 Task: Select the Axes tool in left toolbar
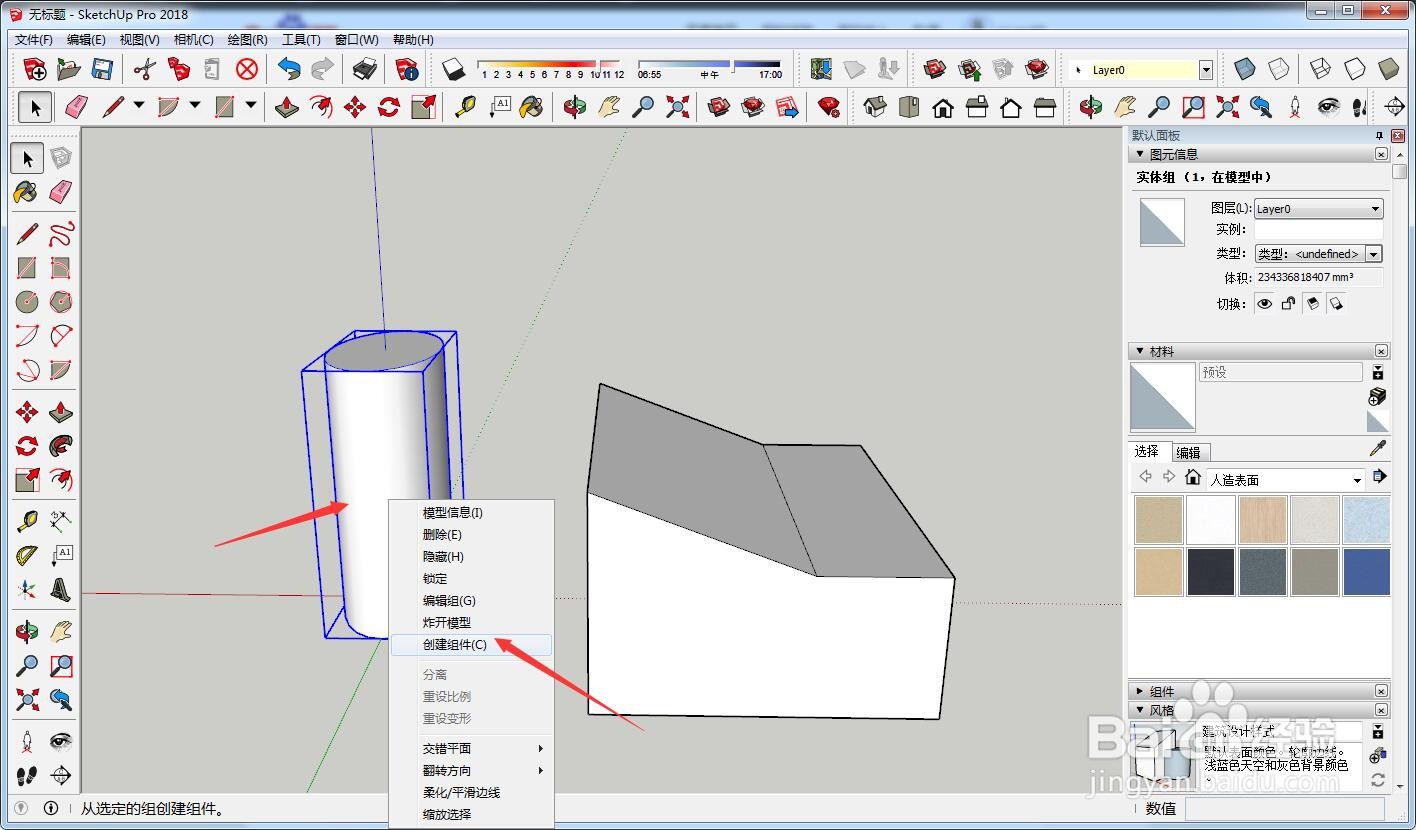click(x=27, y=589)
